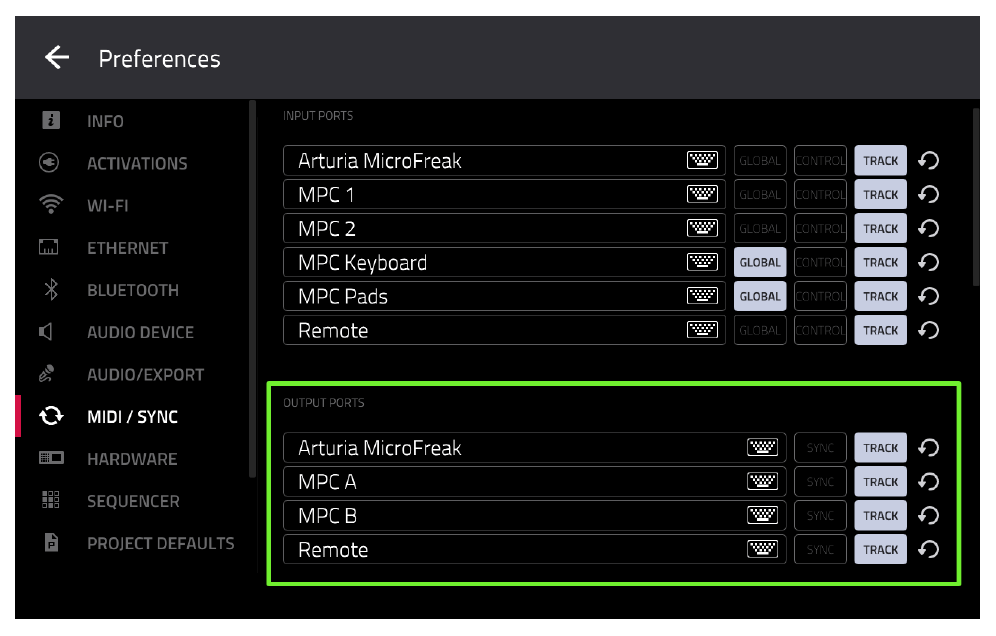Open the ETHERNET preferences section
The height and width of the screenshot is (636, 996).
[x=104, y=248]
